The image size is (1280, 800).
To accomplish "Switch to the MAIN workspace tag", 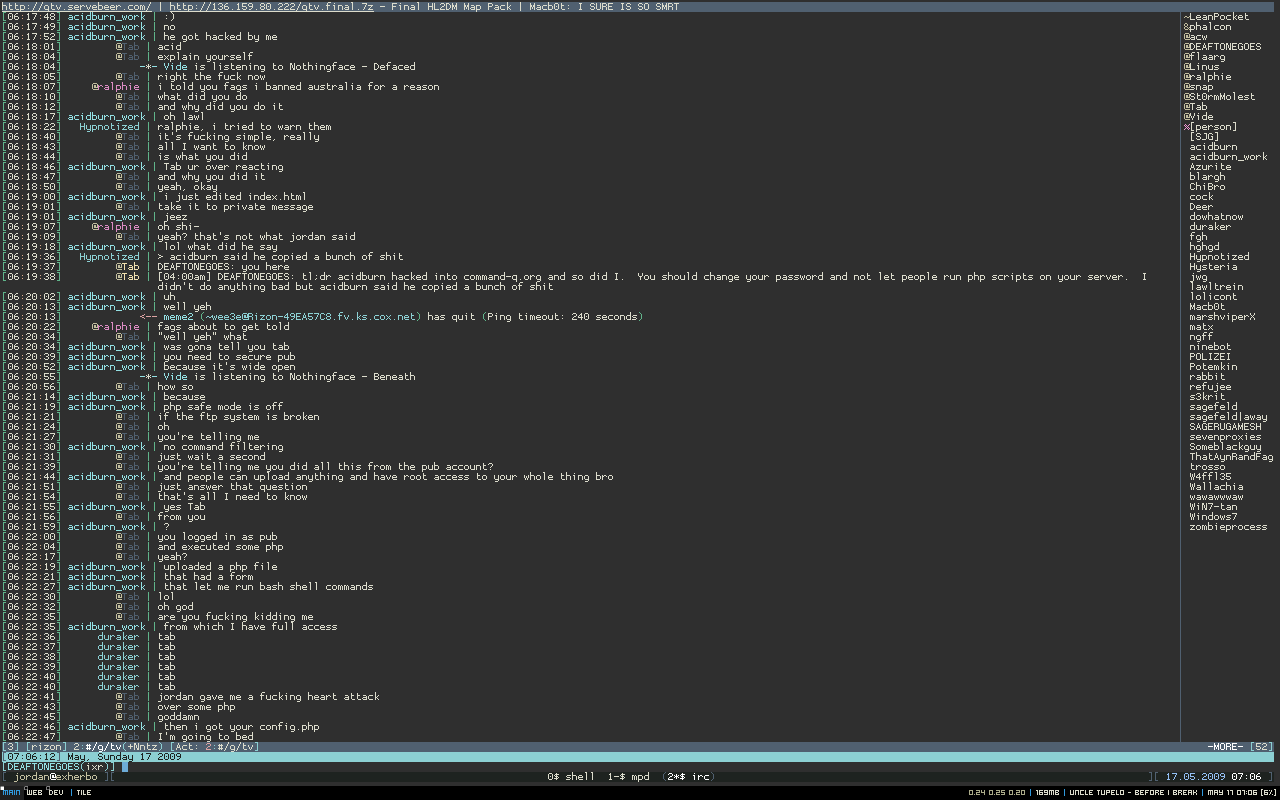I will click(11, 792).
